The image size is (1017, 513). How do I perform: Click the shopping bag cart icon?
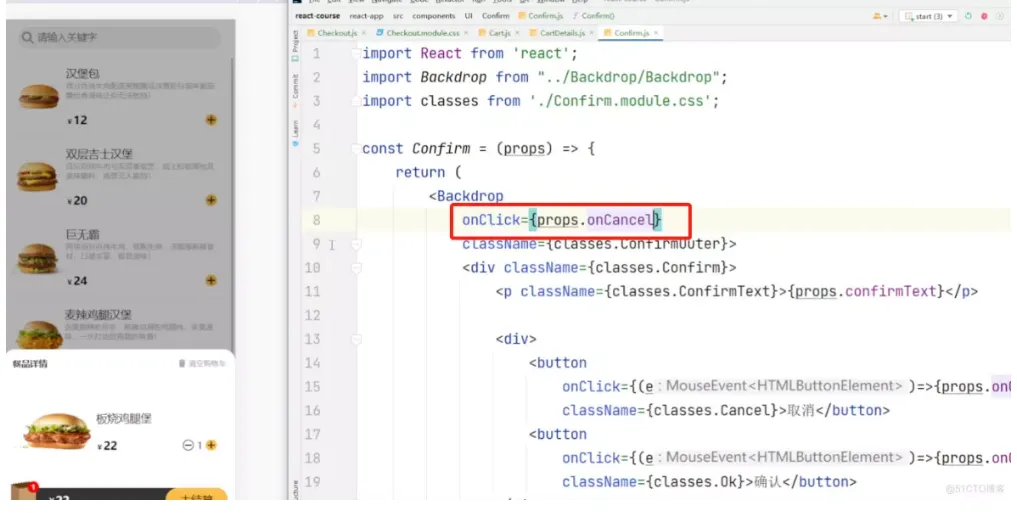click(24, 491)
